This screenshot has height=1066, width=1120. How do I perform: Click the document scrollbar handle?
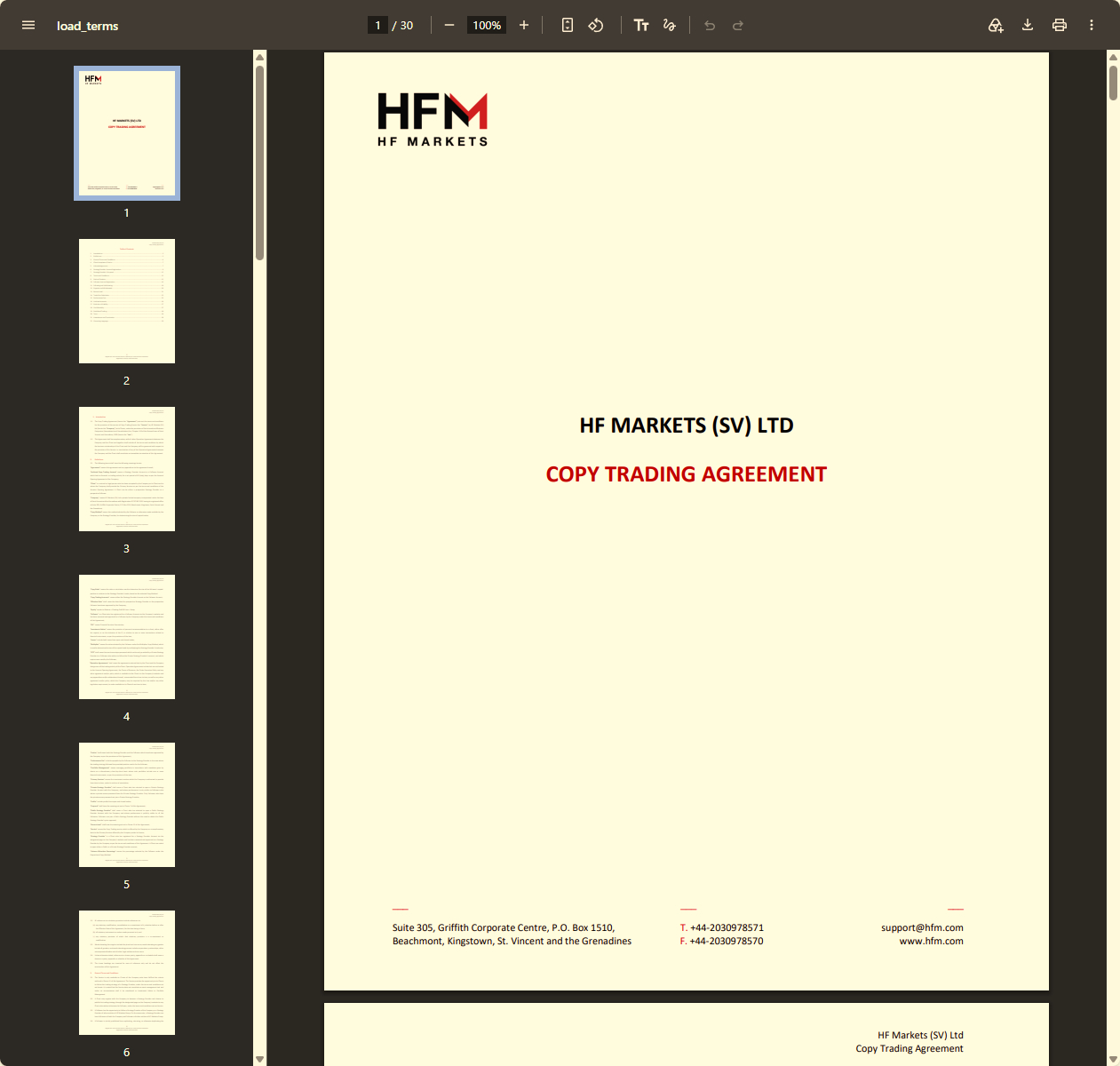pyautogui.click(x=1113, y=83)
